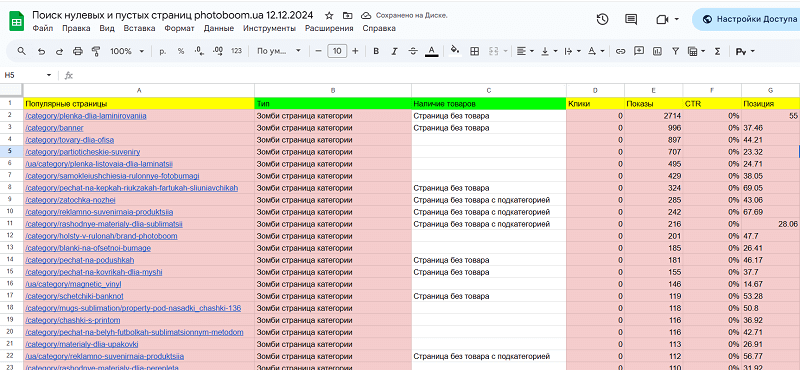The width and height of the screenshot is (800, 370).
Task: Open fill color bucket
Action: 456,51
